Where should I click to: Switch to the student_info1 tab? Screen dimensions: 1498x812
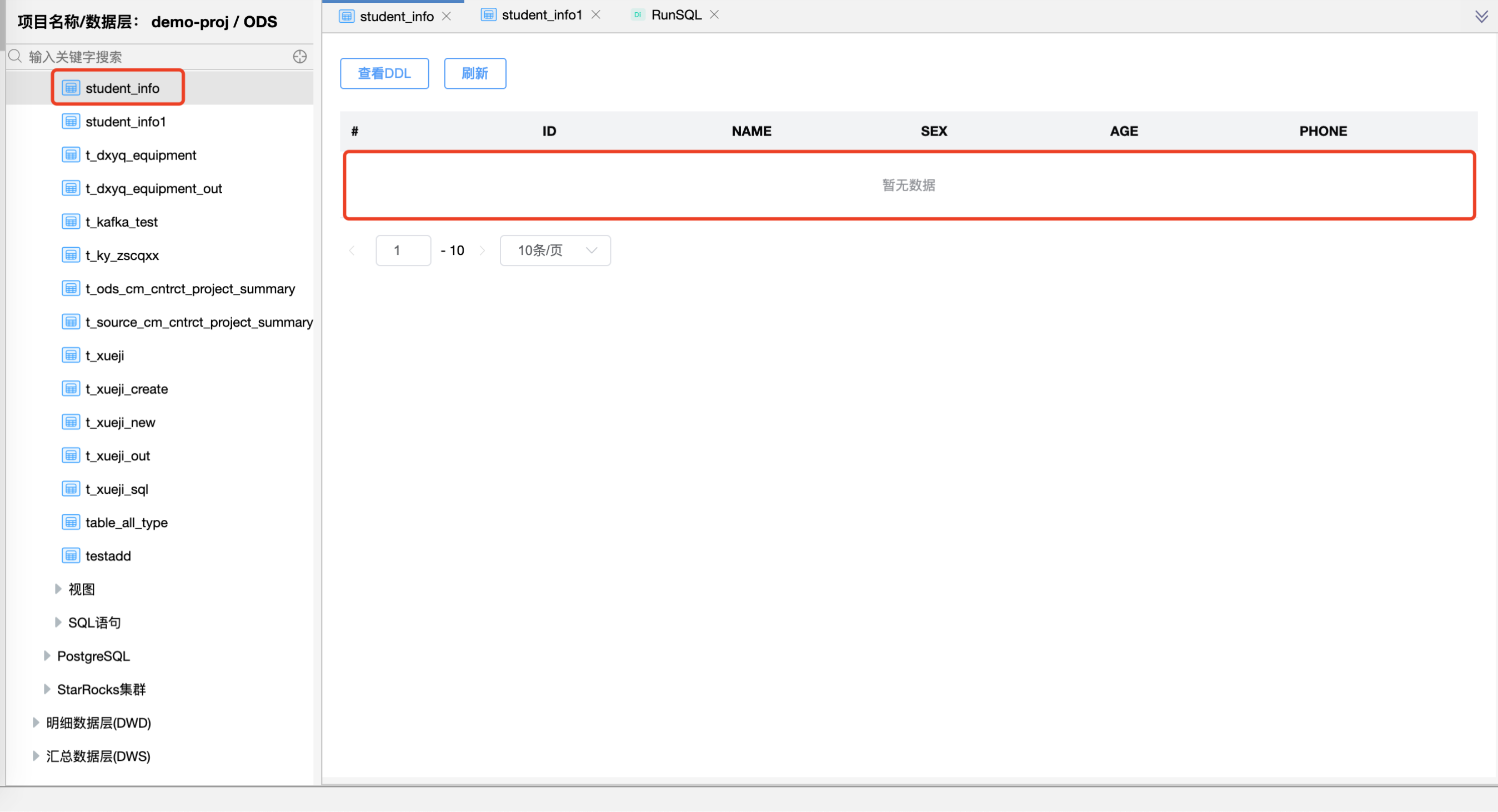click(x=542, y=14)
